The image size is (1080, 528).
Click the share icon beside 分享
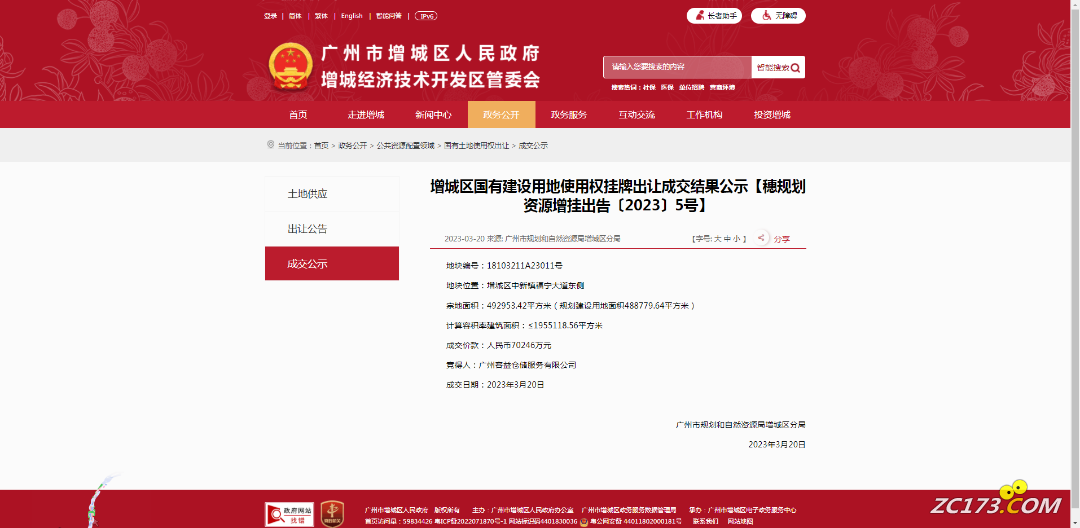coord(761,238)
